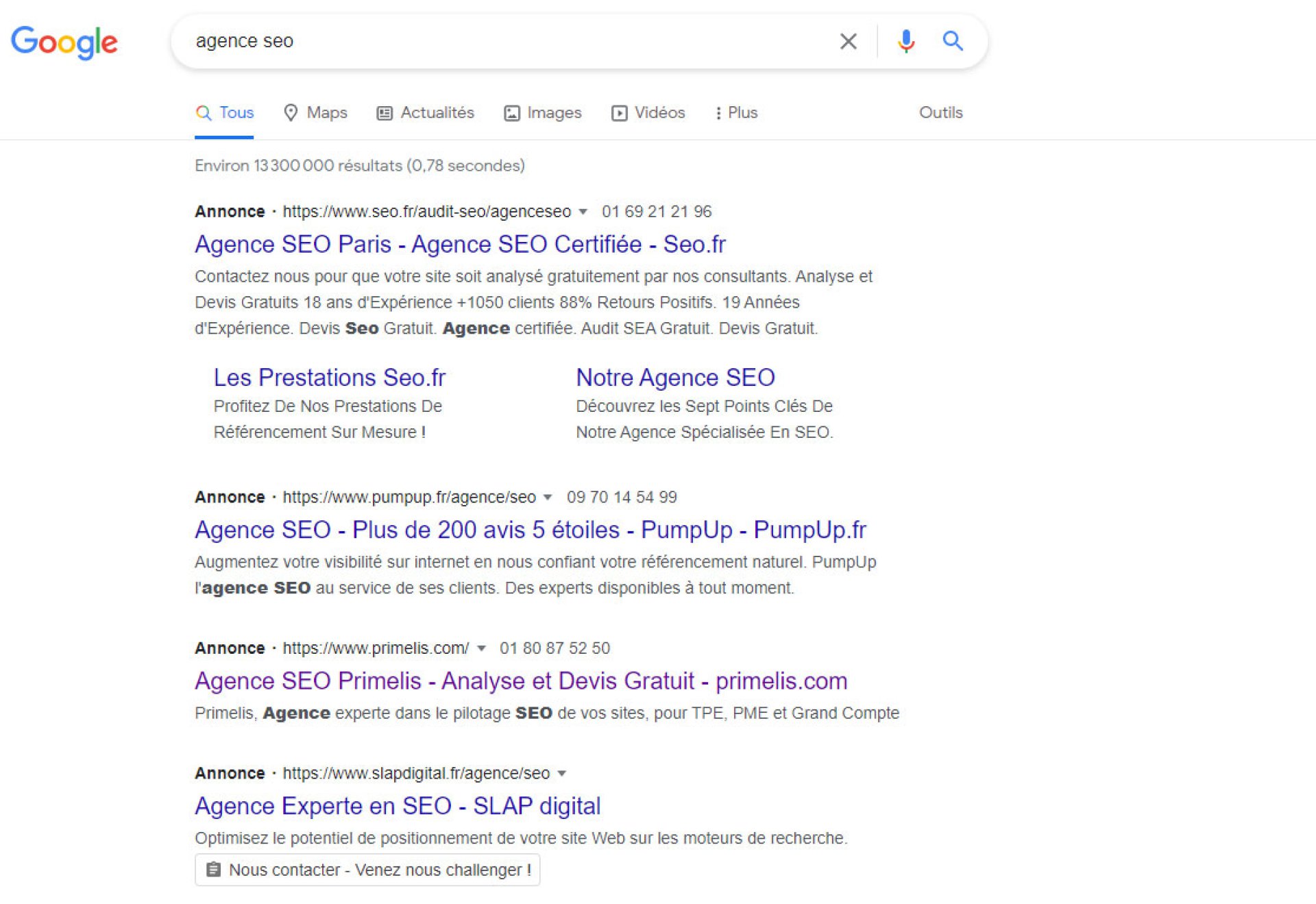Click the 'Environ 13 300 000 résultats' stats text
Viewport: 1316px width, 904px height.
360,166
